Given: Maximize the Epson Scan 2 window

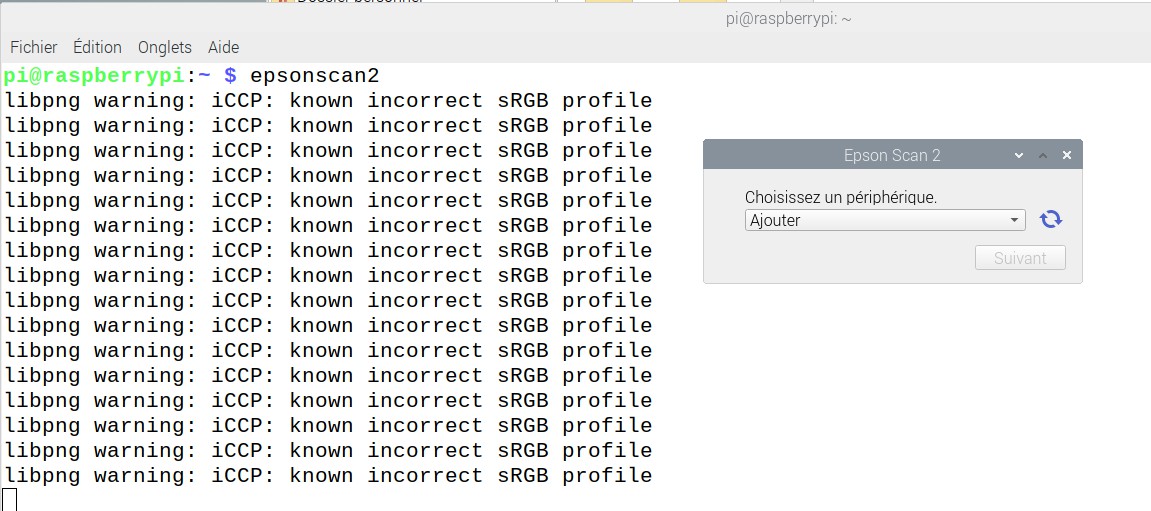Looking at the screenshot, I should [1042, 156].
